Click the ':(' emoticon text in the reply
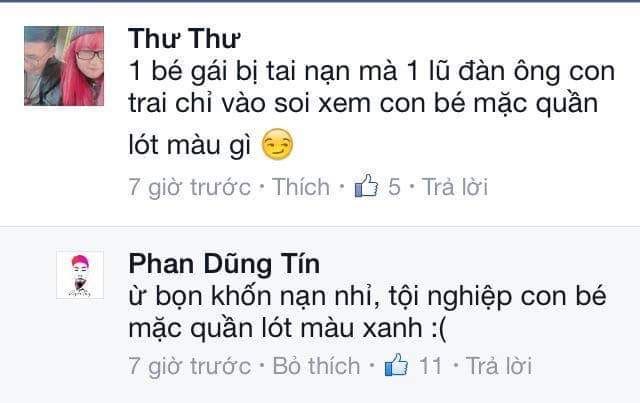640x403 pixels. click(439, 328)
